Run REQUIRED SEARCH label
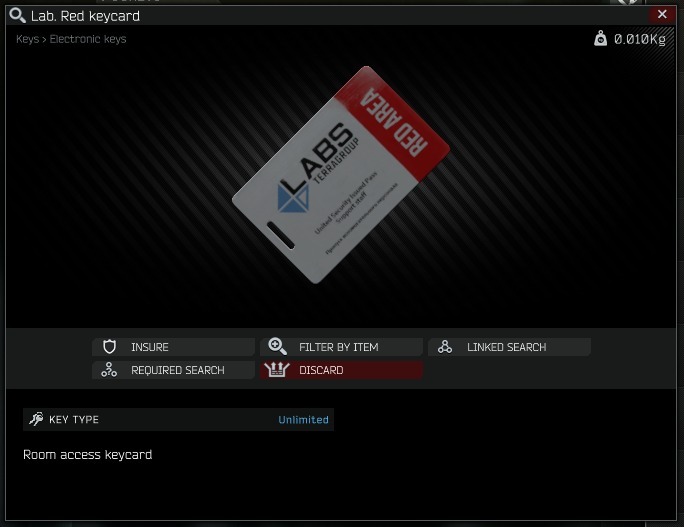 (178, 370)
